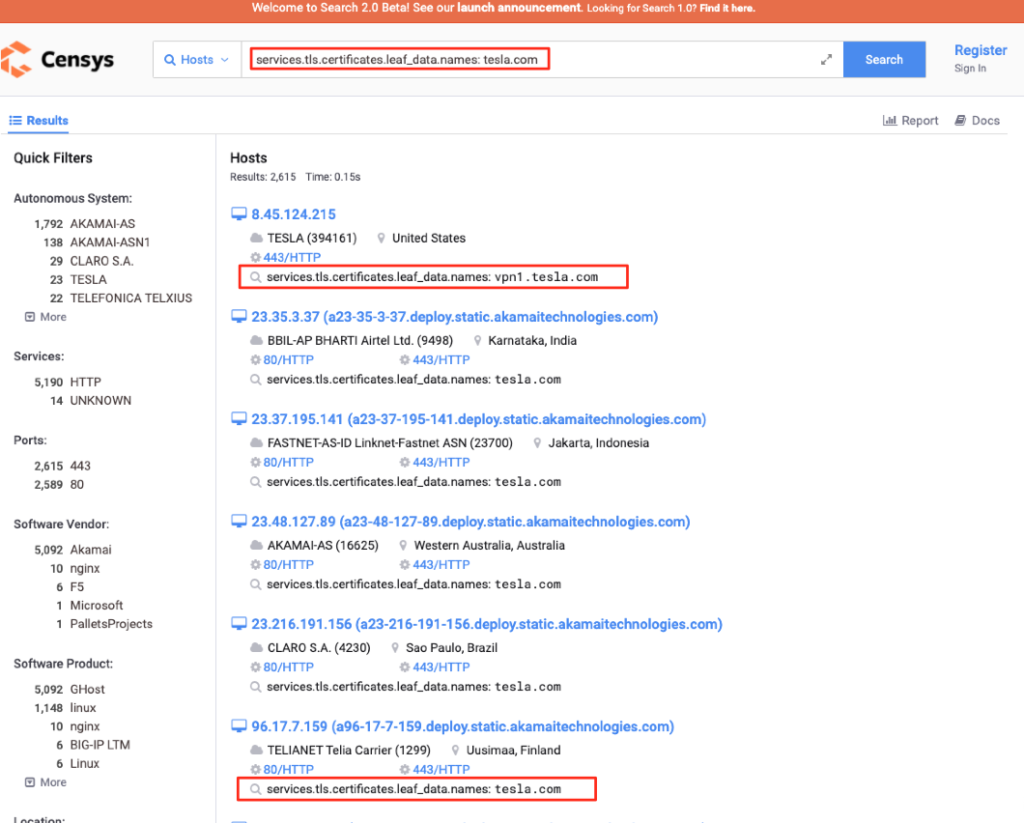Viewport: 1024px width, 823px height.
Task: Open the Report chart icon
Action: tap(889, 120)
